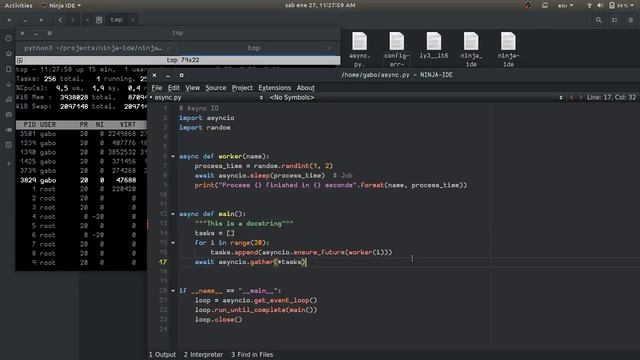This screenshot has height=360, width=640.
Task: Click the 'import asyncio' code line
Action: pyautogui.click(x=207, y=118)
